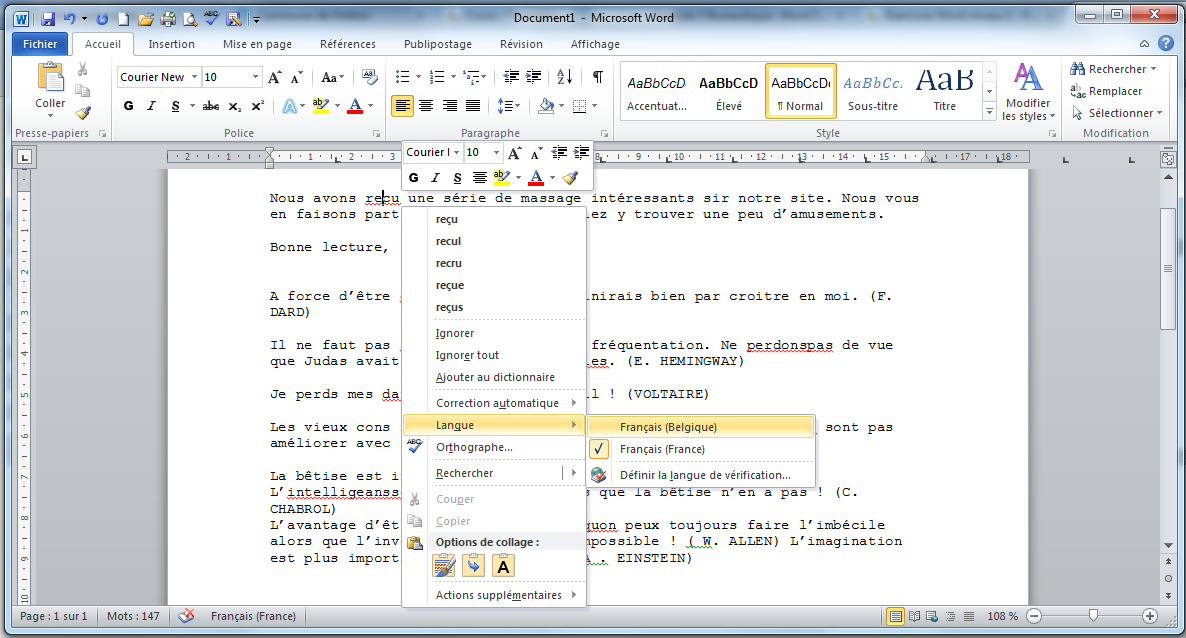
Task: Switch to the Insertion tab
Action: pos(171,44)
